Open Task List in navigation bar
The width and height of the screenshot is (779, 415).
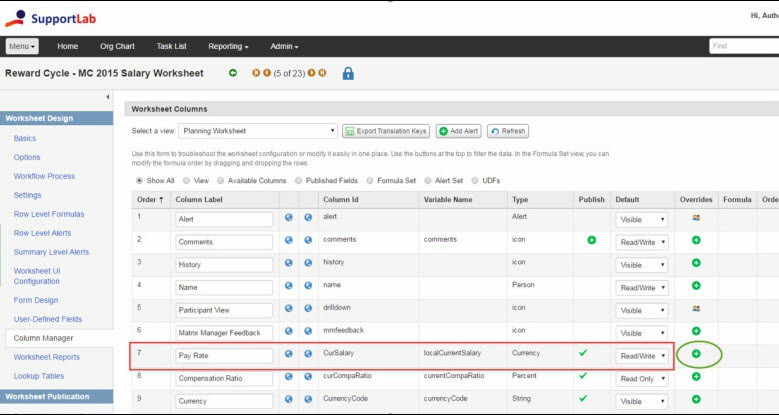[x=171, y=46]
